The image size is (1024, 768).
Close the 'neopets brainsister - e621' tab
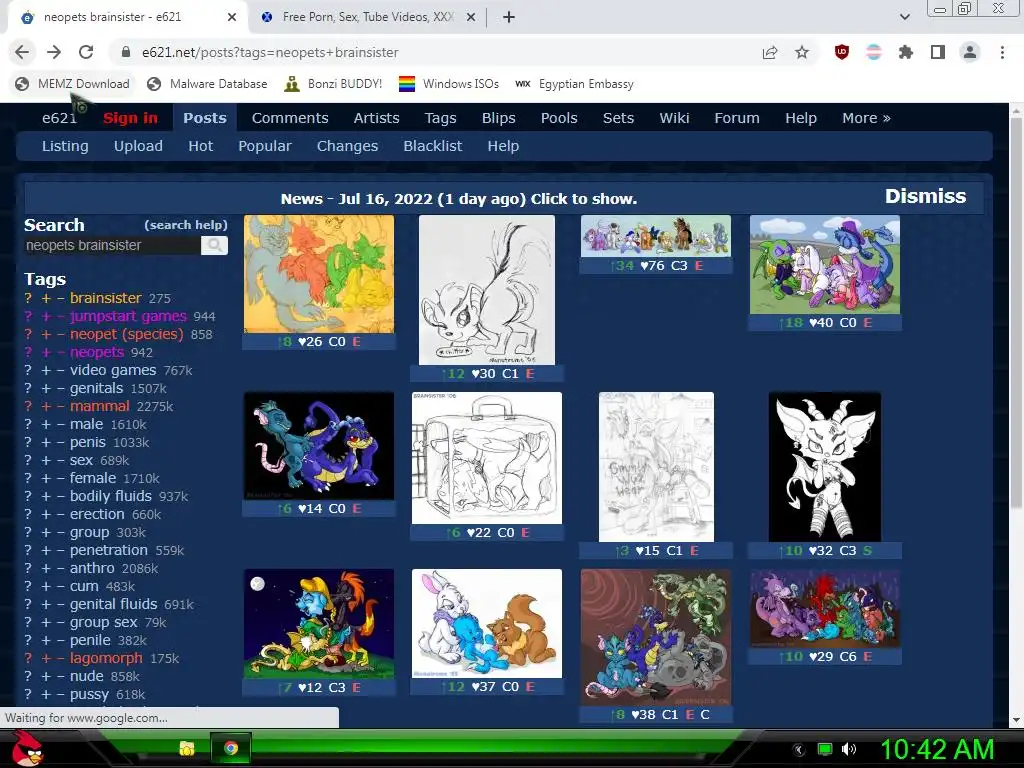coord(232,17)
